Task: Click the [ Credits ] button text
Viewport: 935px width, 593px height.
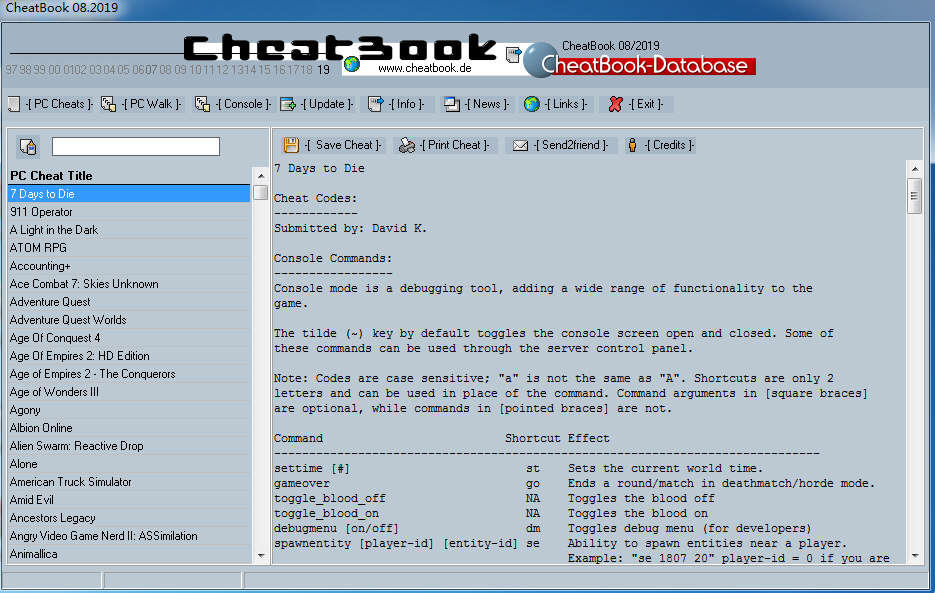Action: pyautogui.click(x=669, y=145)
